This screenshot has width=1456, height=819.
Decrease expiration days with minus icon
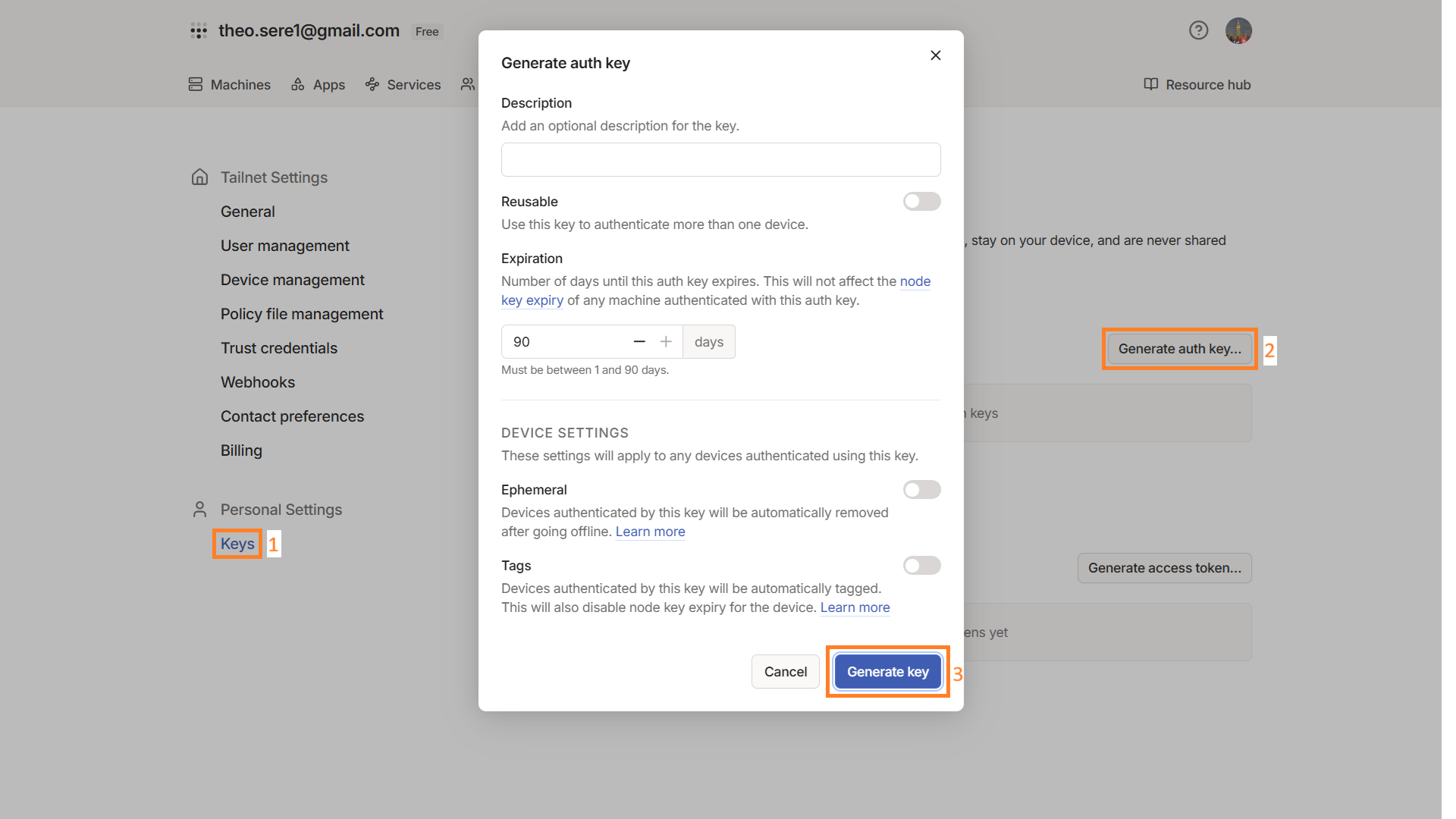pyautogui.click(x=639, y=342)
